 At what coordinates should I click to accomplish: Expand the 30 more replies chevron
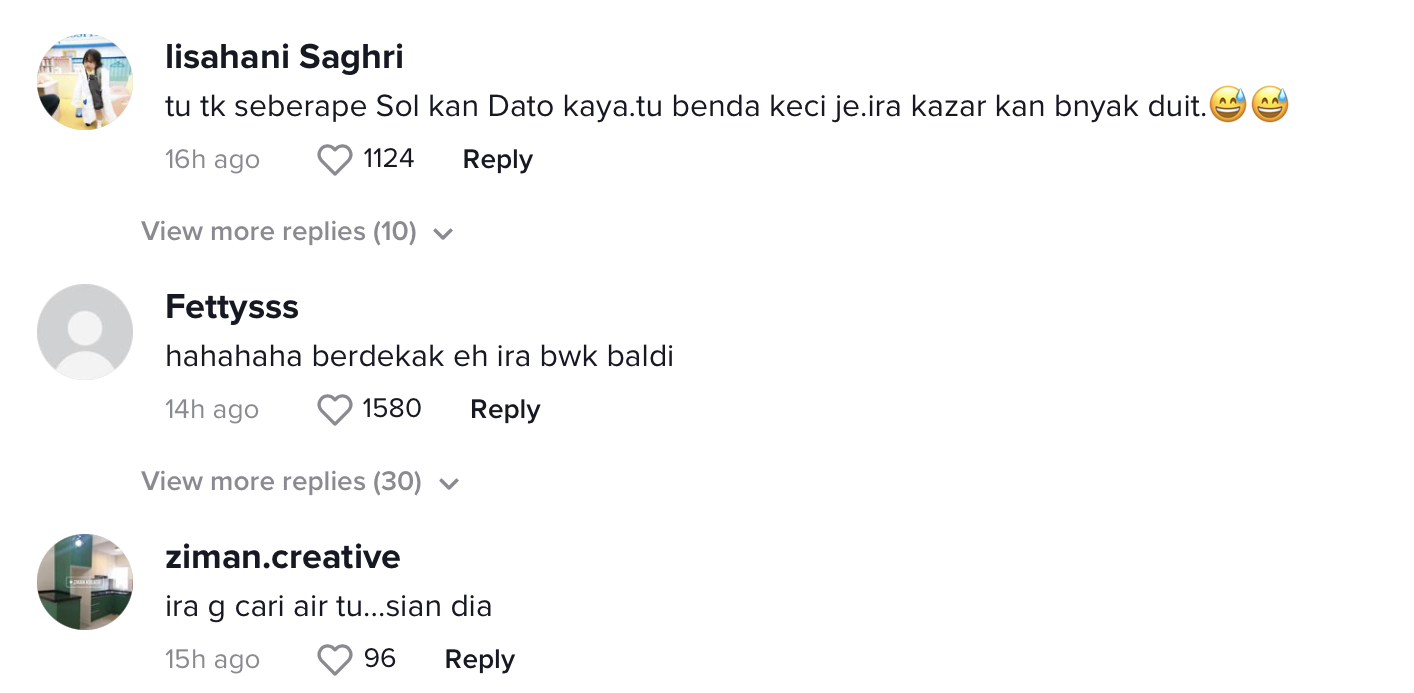[x=449, y=484]
